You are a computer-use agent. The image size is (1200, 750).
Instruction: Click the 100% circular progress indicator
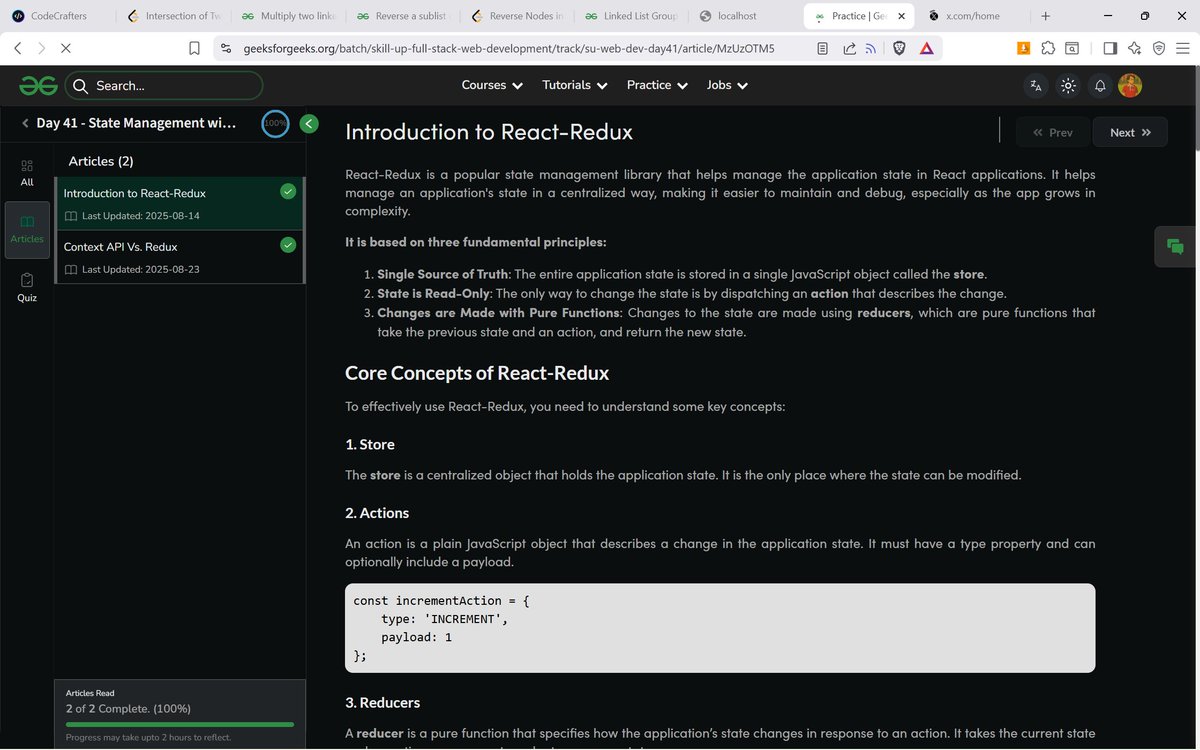pos(275,123)
